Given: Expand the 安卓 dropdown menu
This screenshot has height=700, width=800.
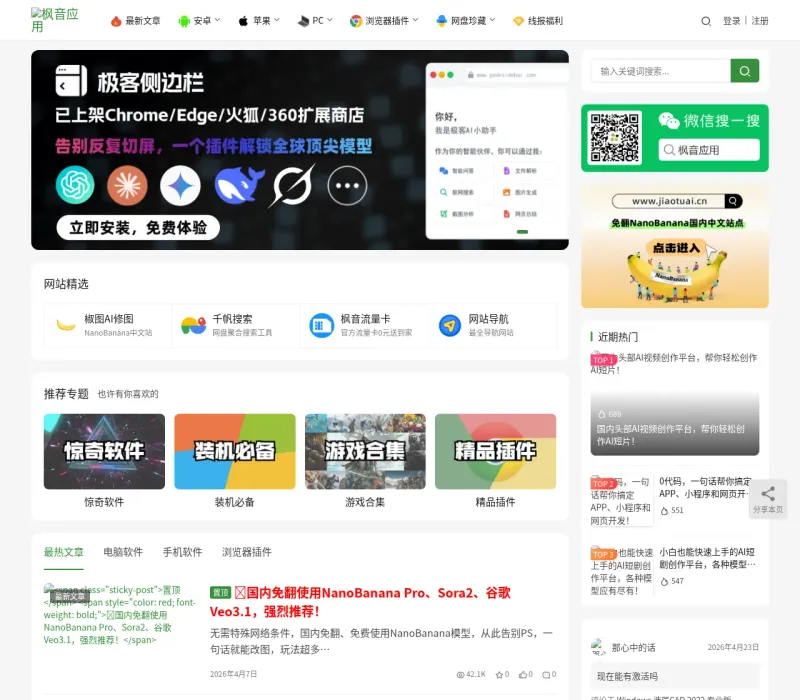Looking at the screenshot, I should coord(199,21).
